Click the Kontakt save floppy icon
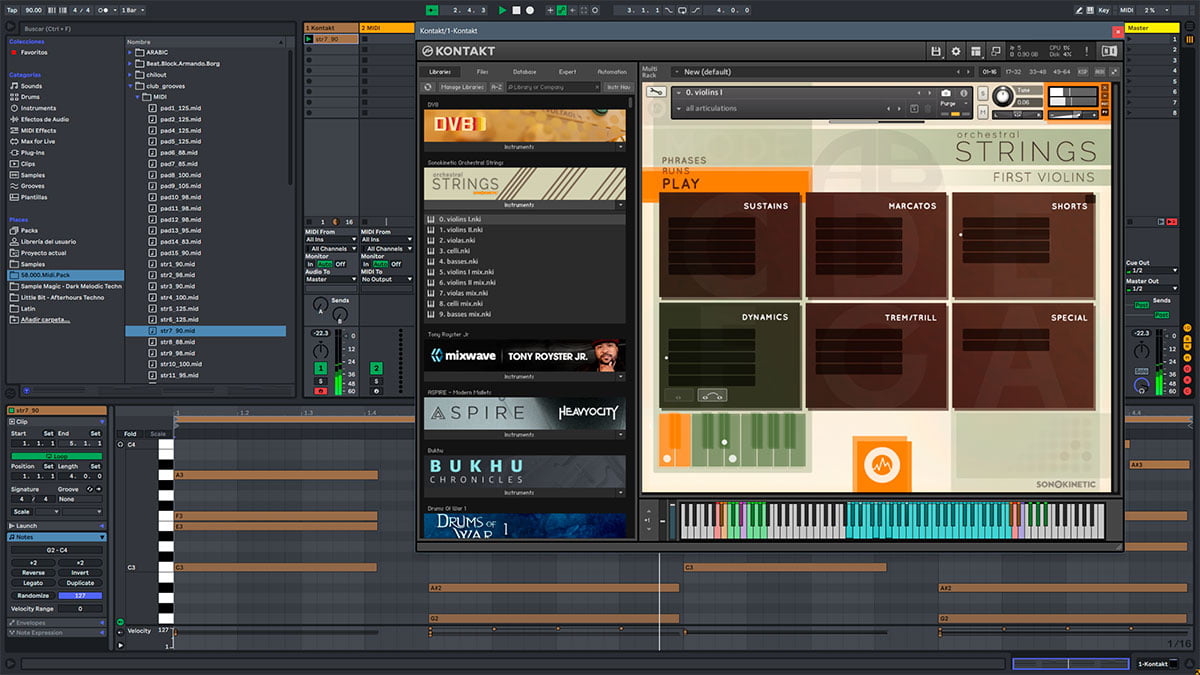The image size is (1200, 675). [x=936, y=51]
